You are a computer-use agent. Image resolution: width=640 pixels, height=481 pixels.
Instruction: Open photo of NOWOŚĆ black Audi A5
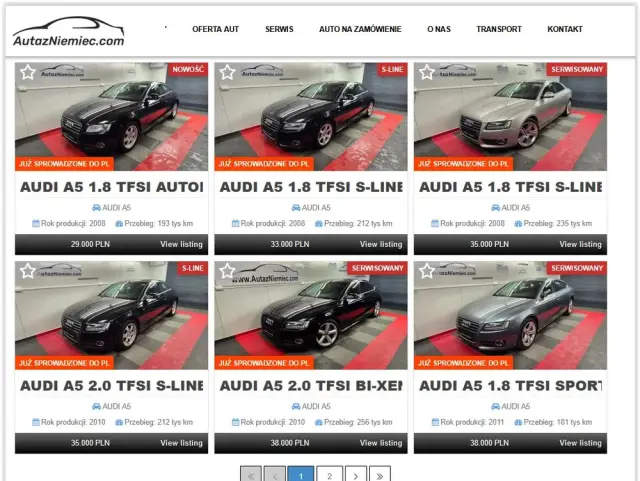point(111,116)
